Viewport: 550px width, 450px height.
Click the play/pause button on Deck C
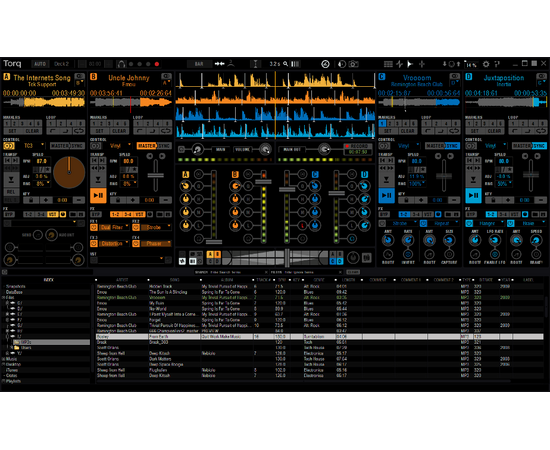386,195
